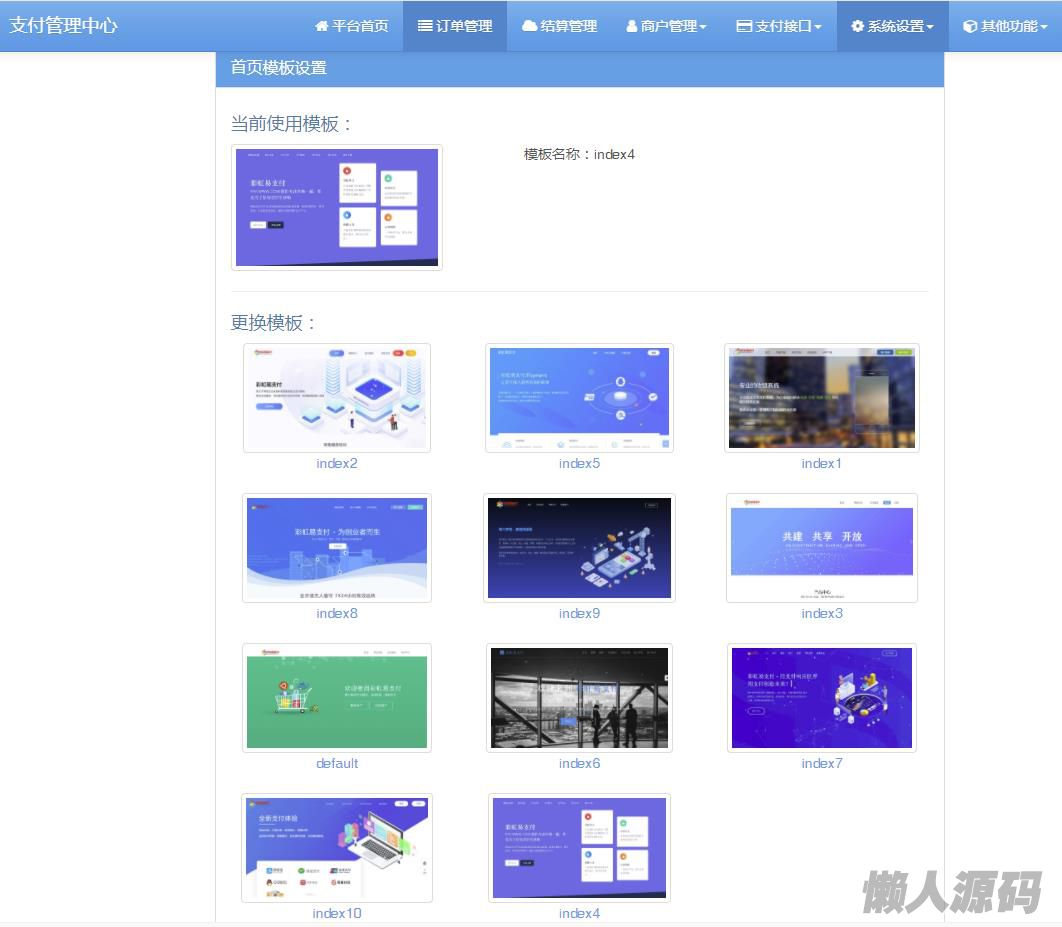
Task: Expand the 商户管理 dropdown caret
Action: 703,27
